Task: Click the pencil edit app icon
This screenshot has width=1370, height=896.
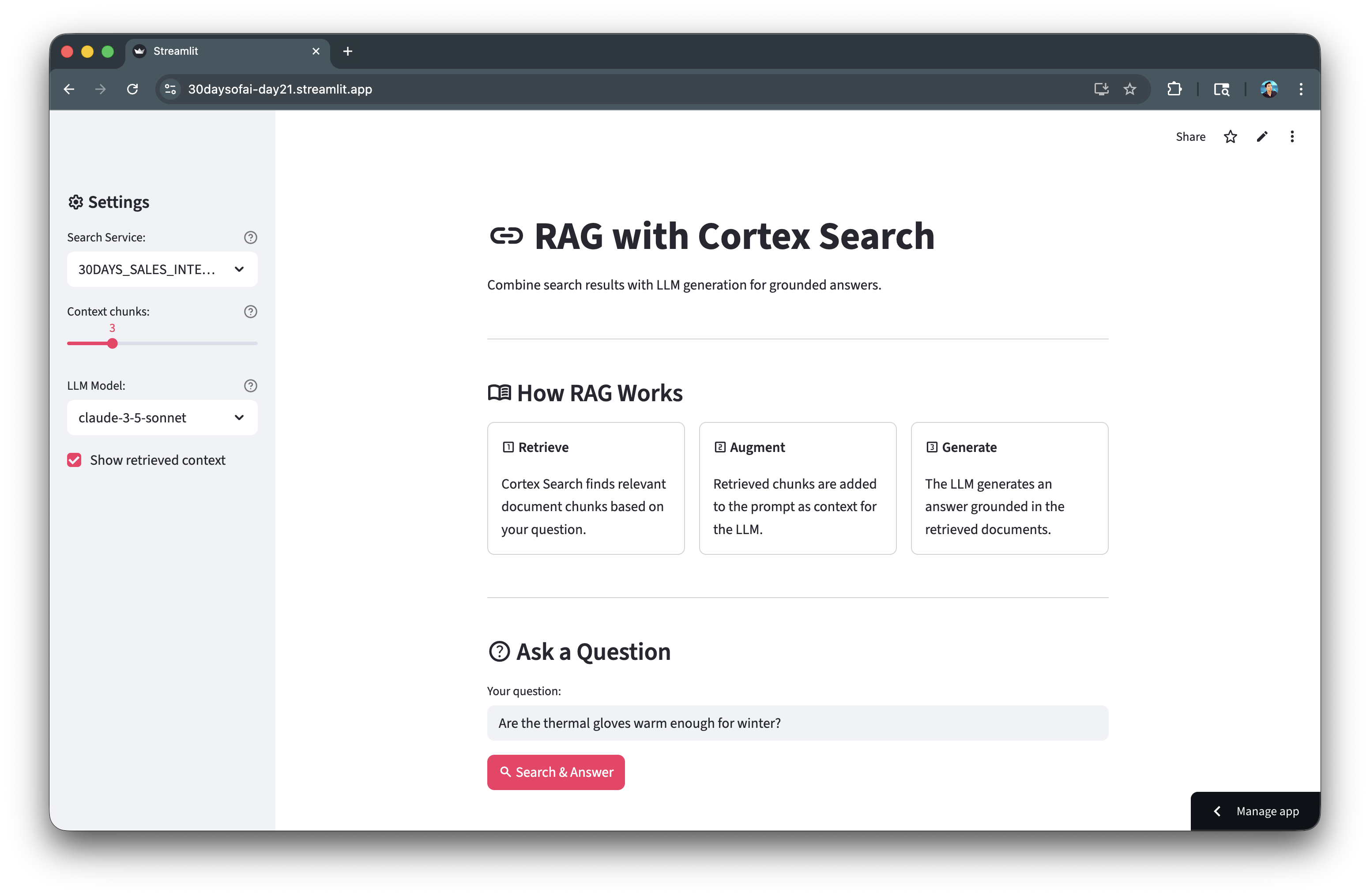Action: pos(1262,136)
